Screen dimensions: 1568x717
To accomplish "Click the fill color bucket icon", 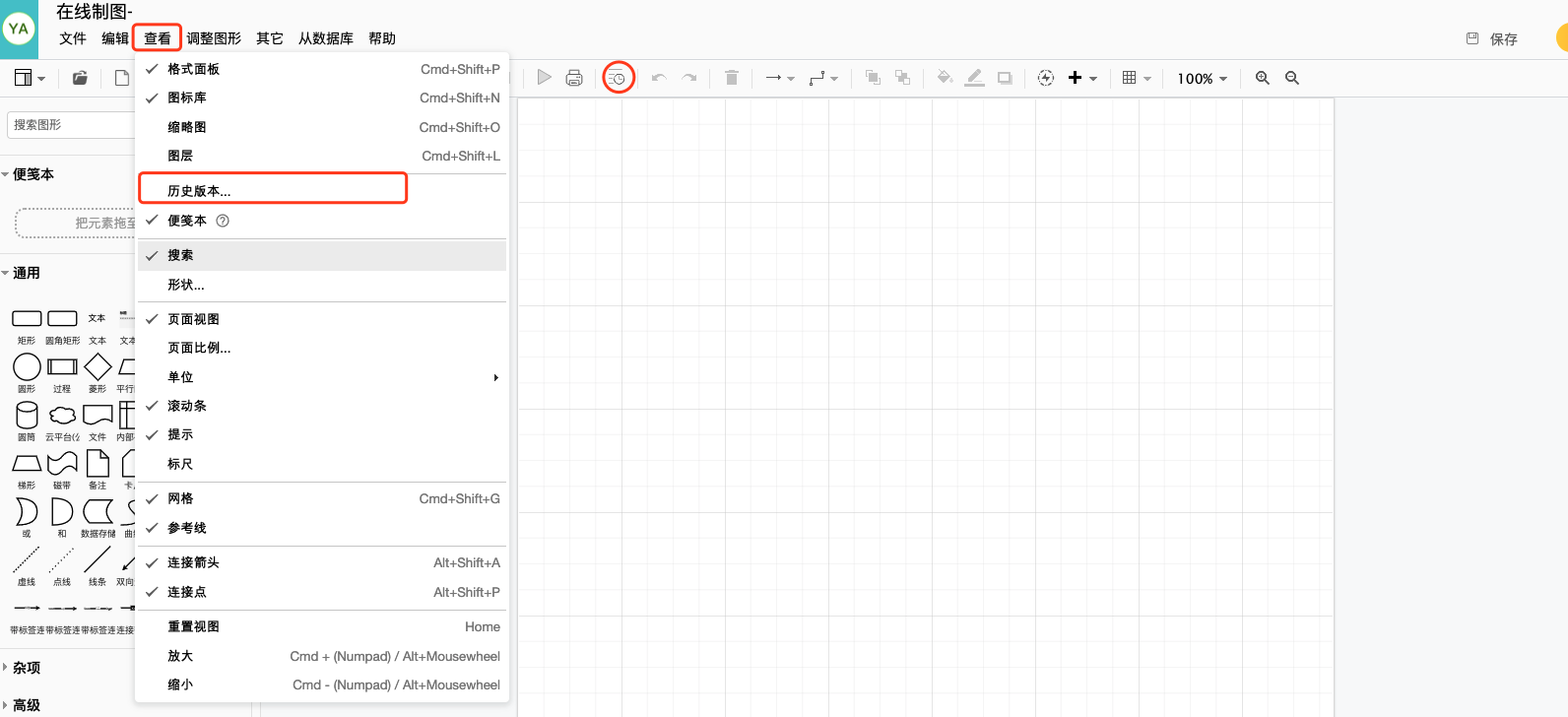I will point(945,78).
